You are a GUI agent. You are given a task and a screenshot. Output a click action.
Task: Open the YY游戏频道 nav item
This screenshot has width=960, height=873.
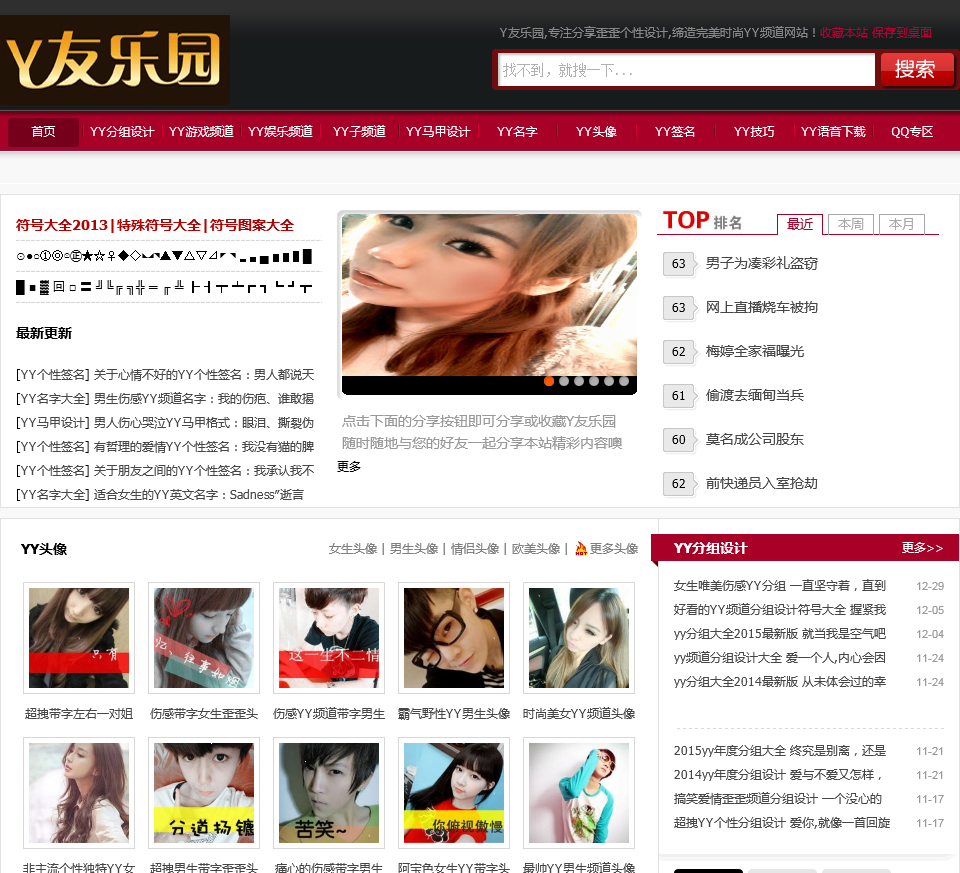pyautogui.click(x=201, y=132)
